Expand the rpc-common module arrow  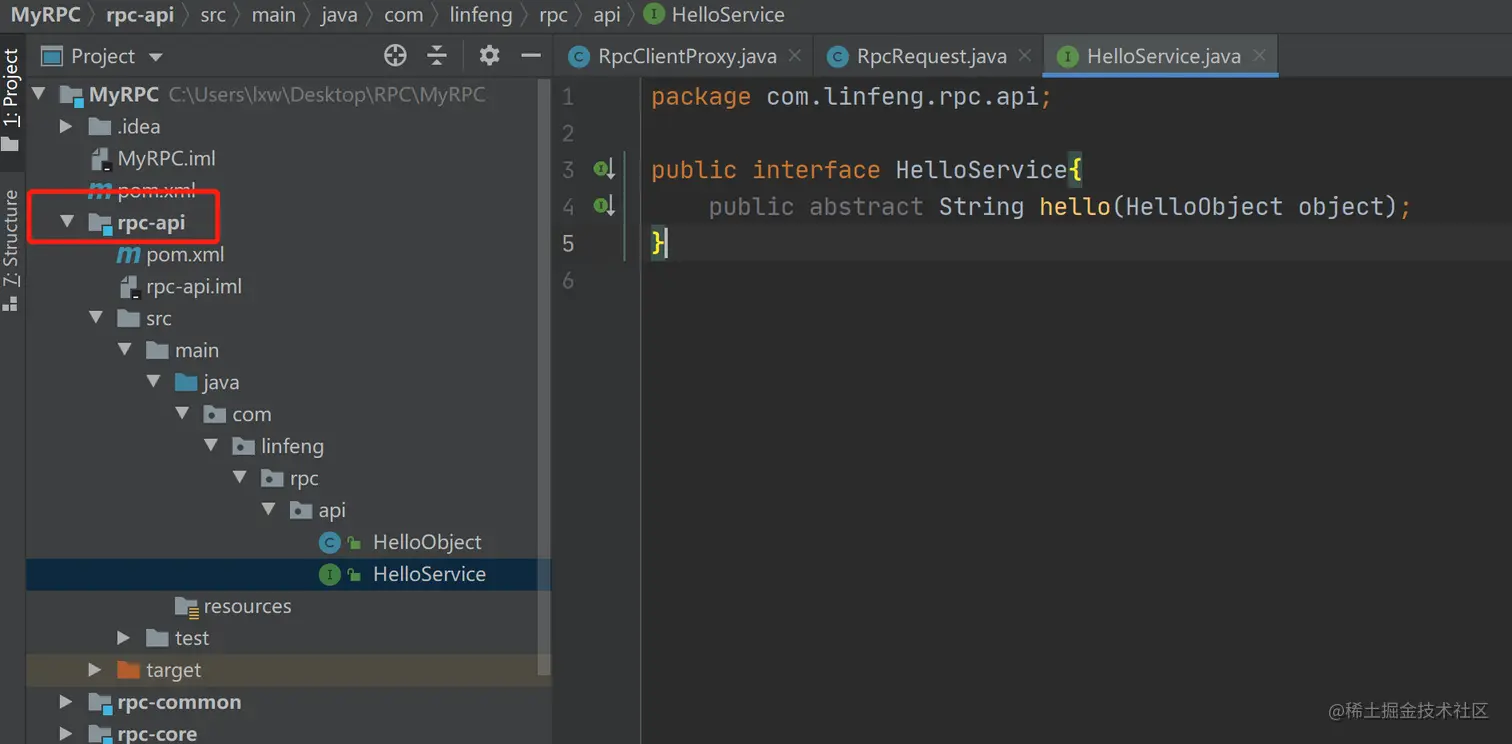67,703
